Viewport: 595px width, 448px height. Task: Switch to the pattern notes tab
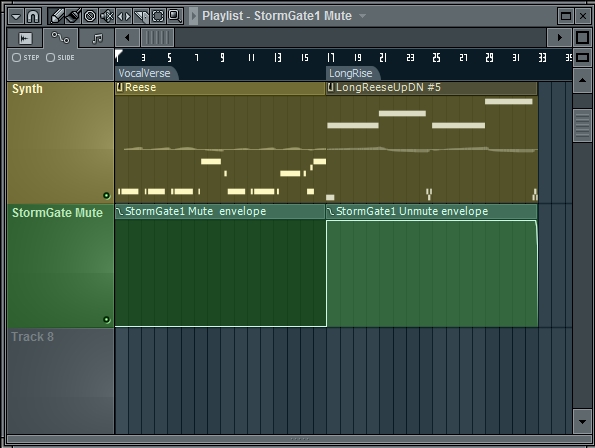(97, 38)
